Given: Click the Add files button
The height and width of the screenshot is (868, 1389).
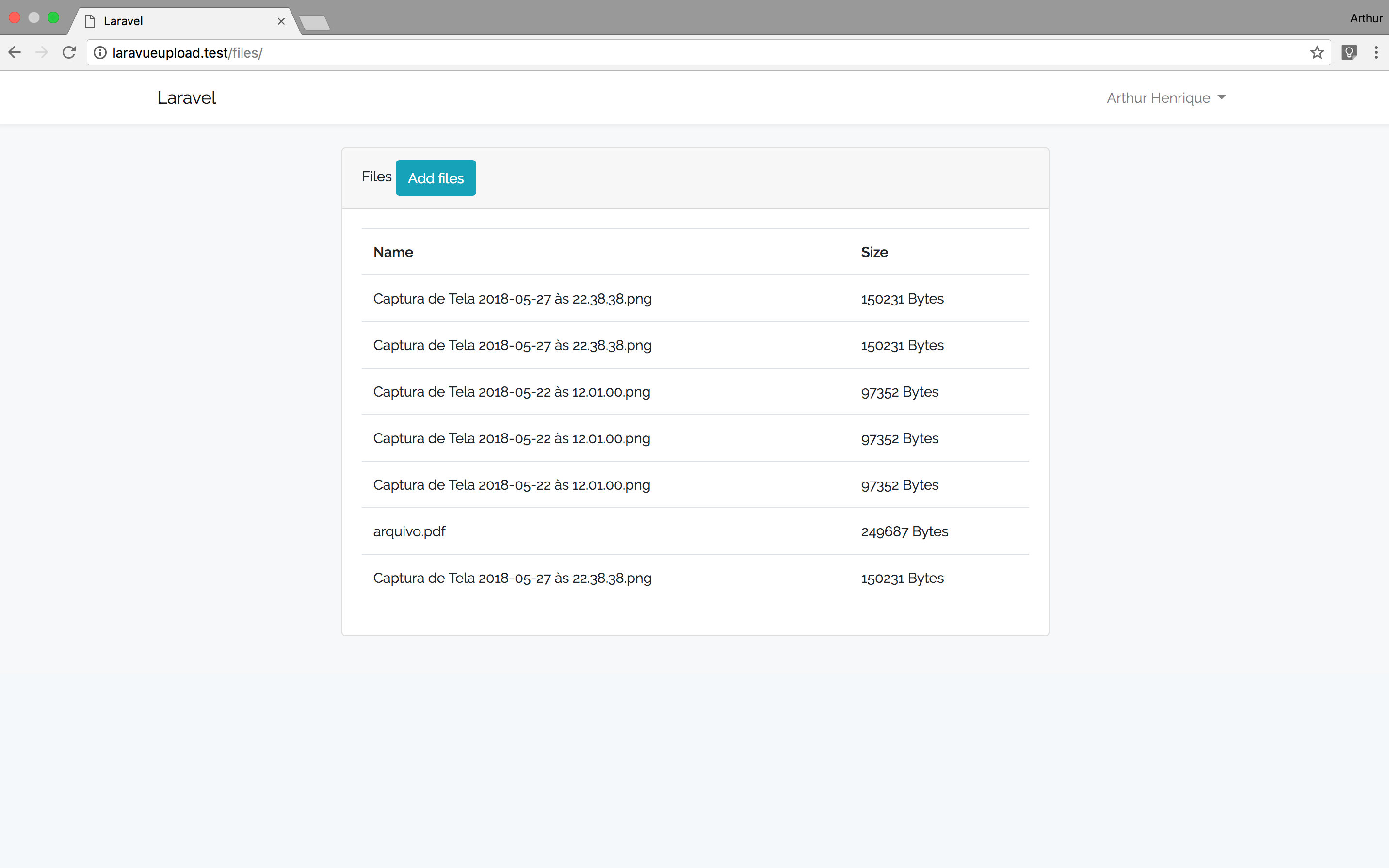Looking at the screenshot, I should tap(436, 178).
